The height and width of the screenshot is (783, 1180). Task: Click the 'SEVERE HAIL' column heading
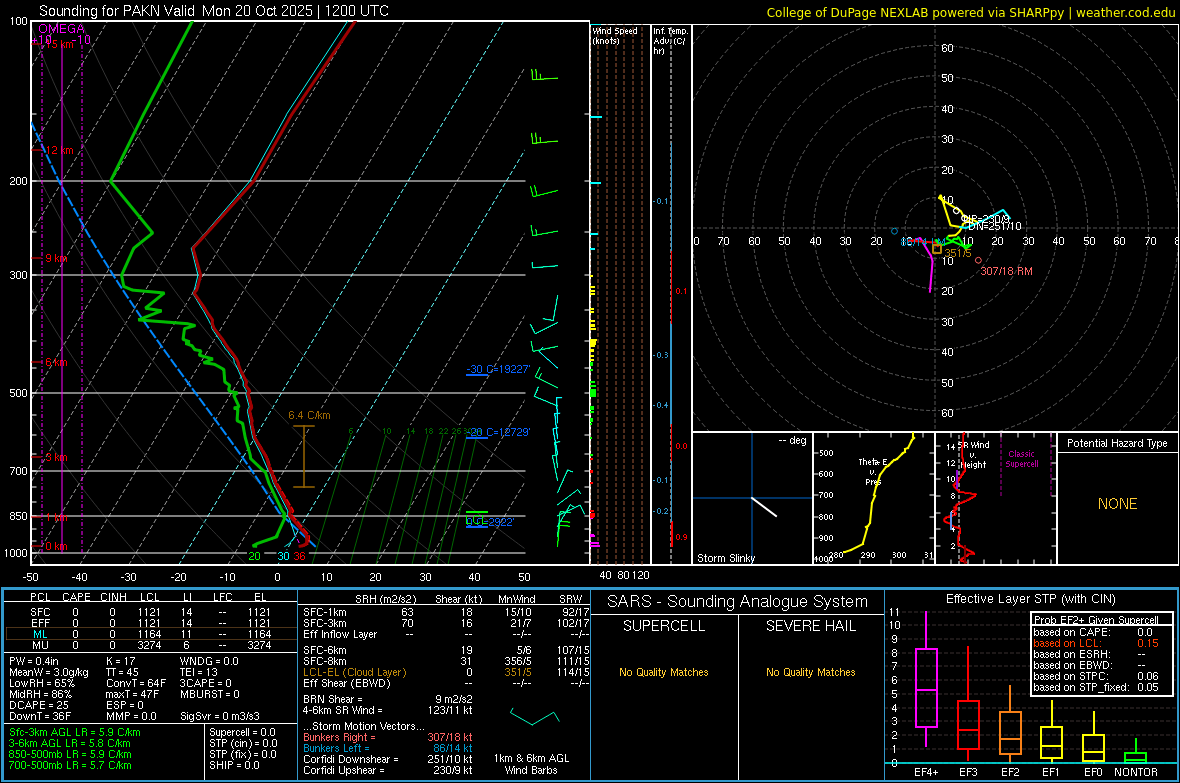[810, 626]
